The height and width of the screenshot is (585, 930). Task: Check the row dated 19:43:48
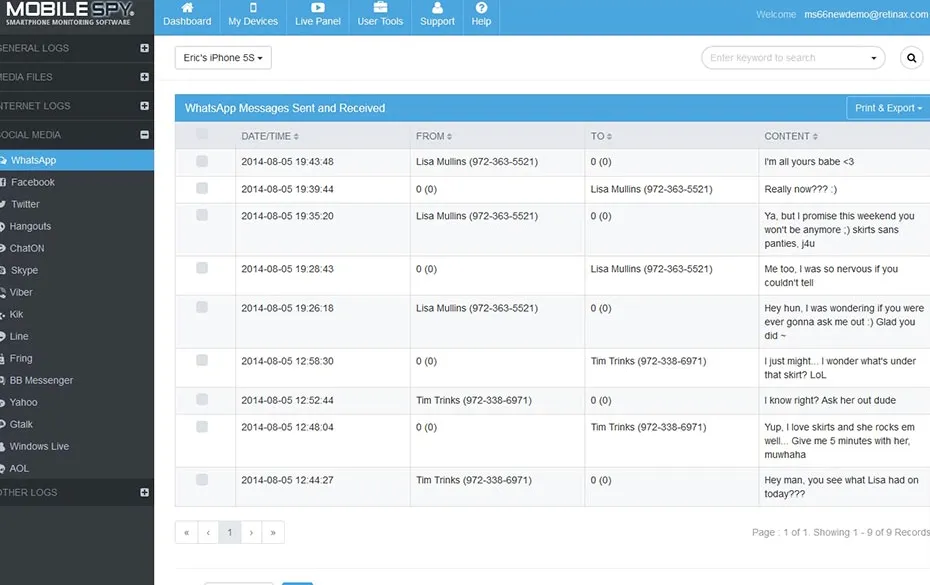(202, 161)
